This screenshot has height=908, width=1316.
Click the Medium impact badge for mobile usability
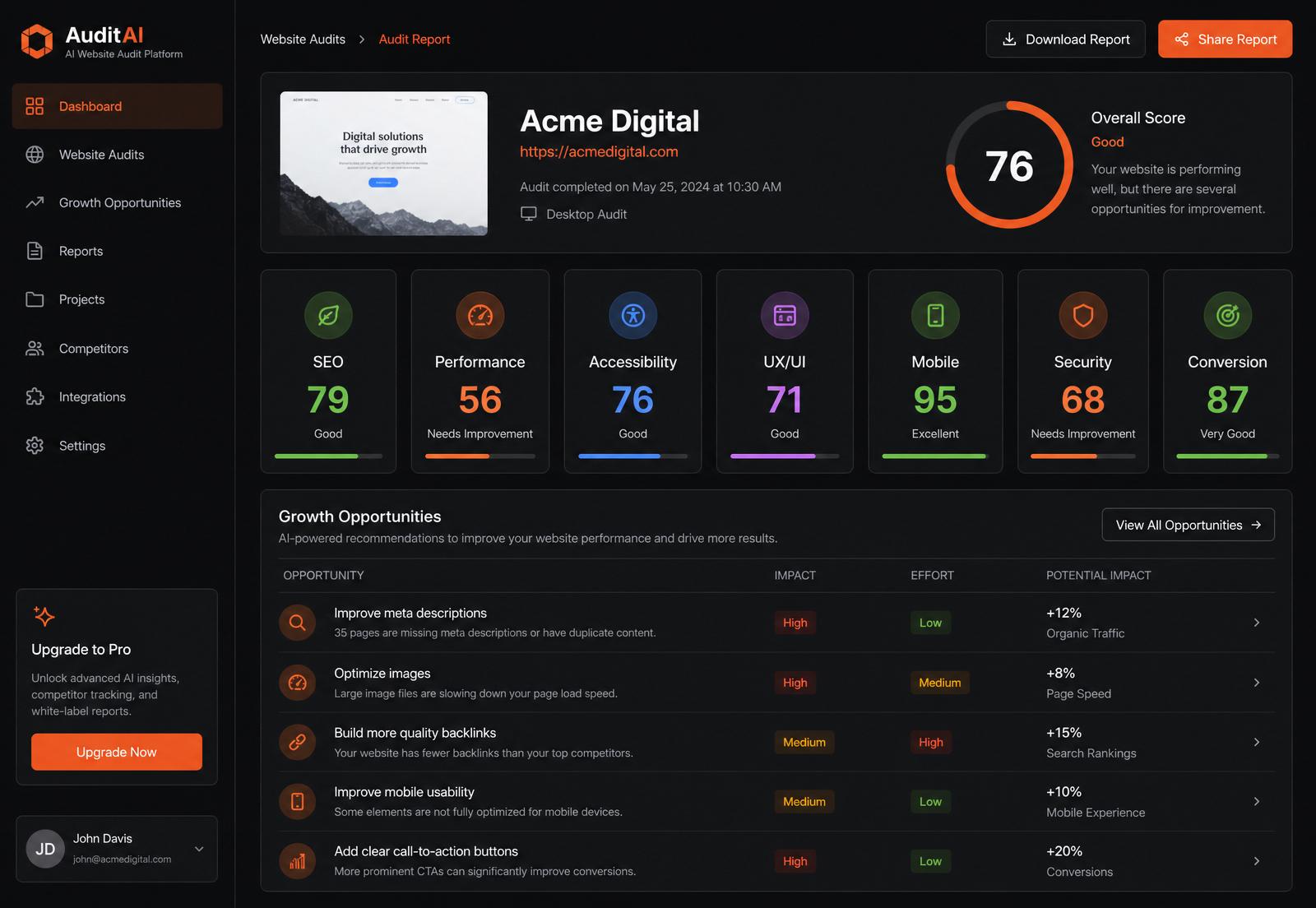804,801
